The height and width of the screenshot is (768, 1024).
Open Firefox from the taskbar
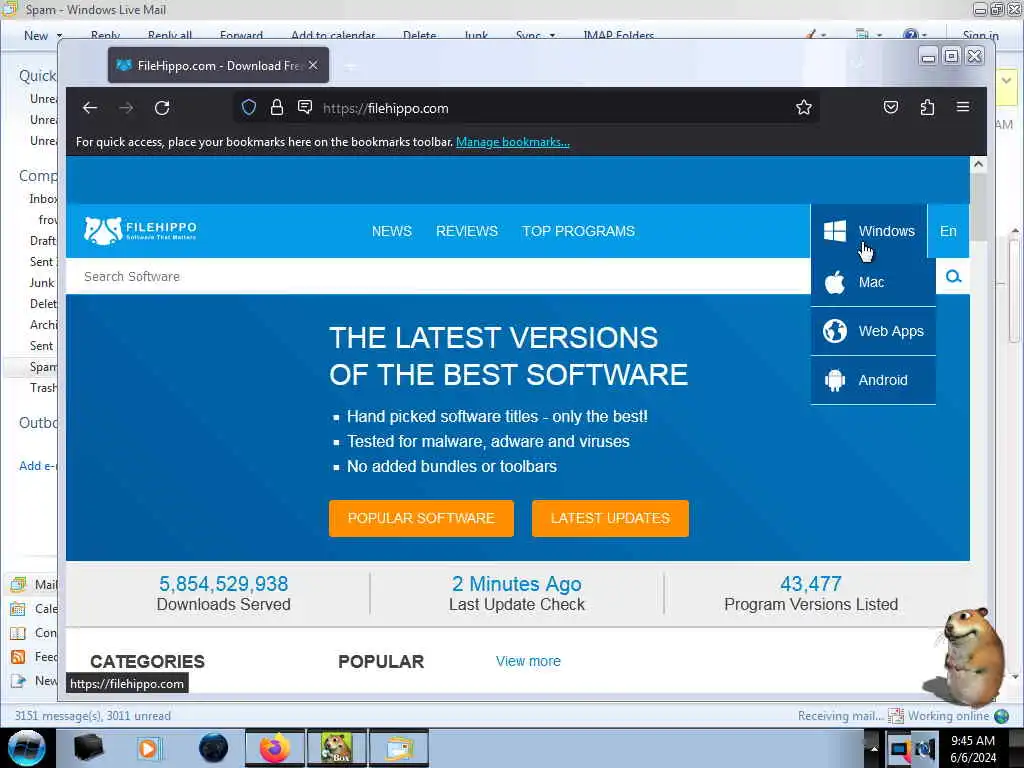pyautogui.click(x=274, y=748)
